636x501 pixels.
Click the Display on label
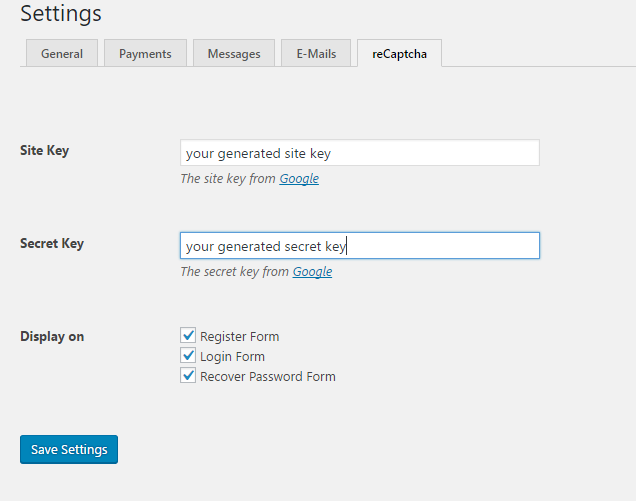[x=52, y=336]
